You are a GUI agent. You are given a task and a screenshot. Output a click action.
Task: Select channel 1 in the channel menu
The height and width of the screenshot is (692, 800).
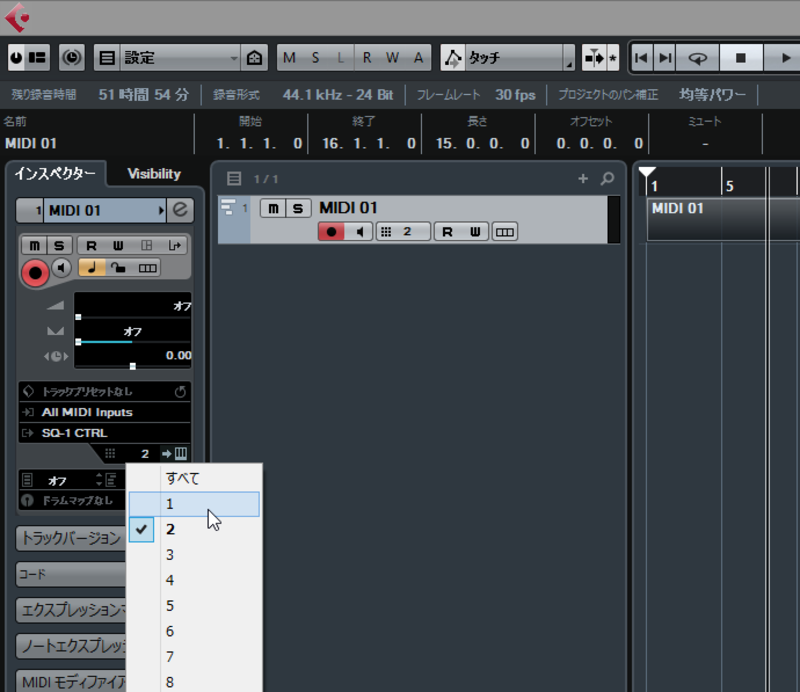click(x=194, y=504)
